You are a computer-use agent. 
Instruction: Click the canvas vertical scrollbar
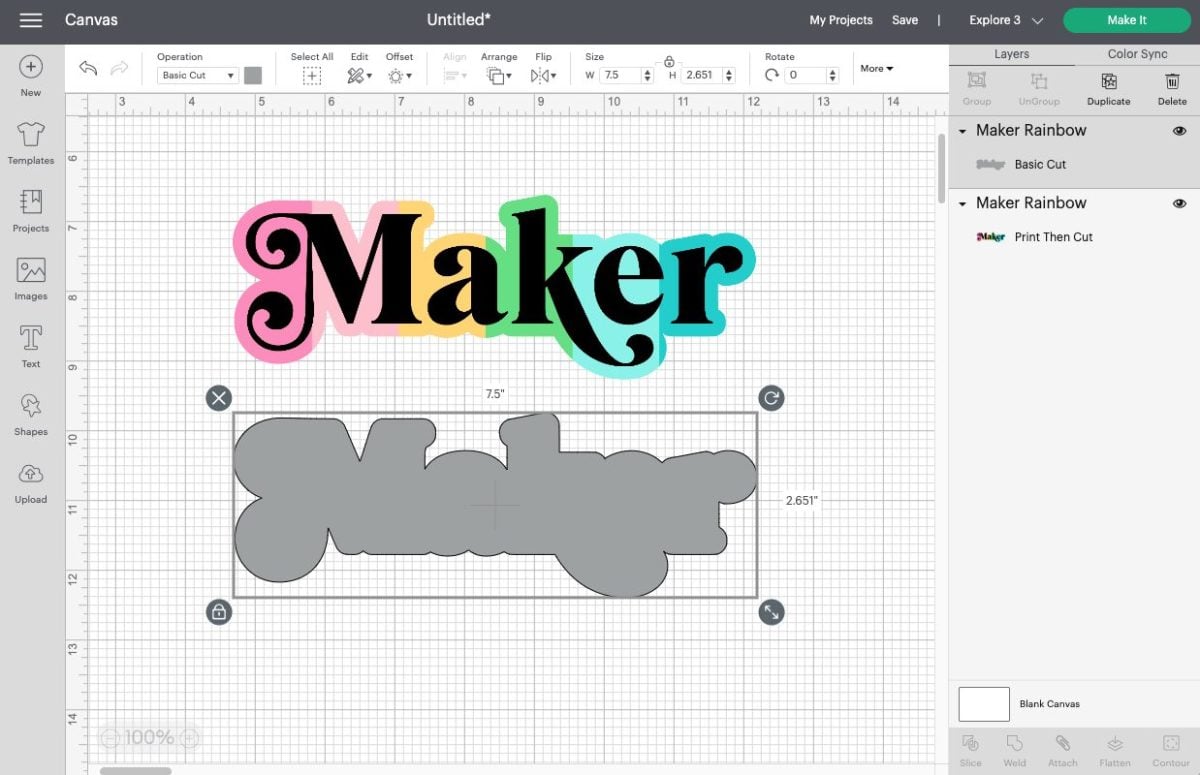pos(941,167)
